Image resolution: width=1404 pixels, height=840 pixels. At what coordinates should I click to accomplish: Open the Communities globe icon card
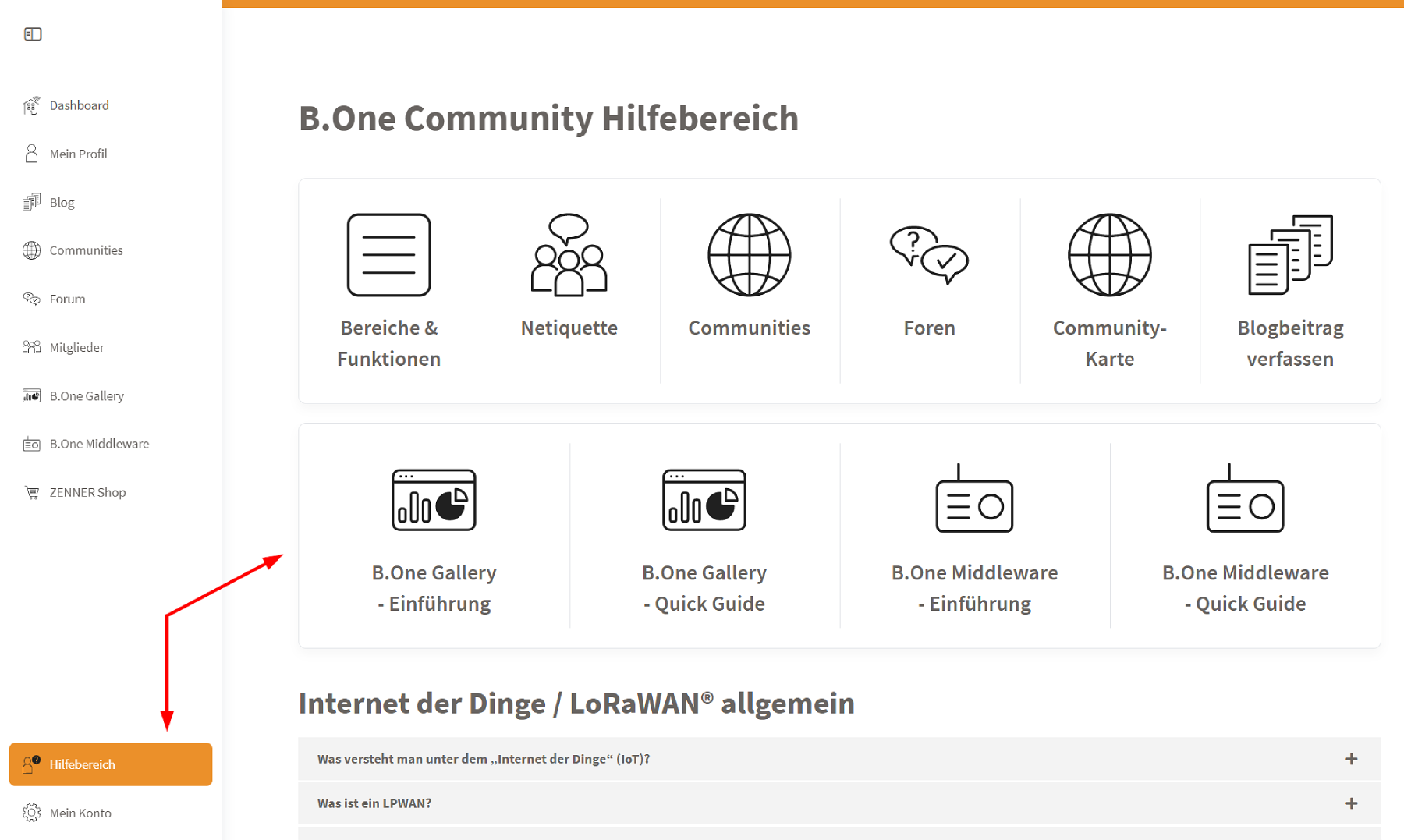coord(749,255)
